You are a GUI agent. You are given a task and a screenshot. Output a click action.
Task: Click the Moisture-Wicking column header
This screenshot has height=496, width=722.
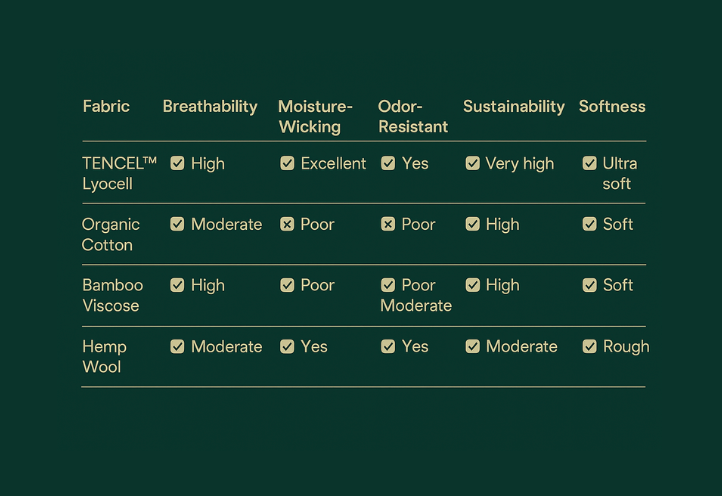(x=315, y=117)
